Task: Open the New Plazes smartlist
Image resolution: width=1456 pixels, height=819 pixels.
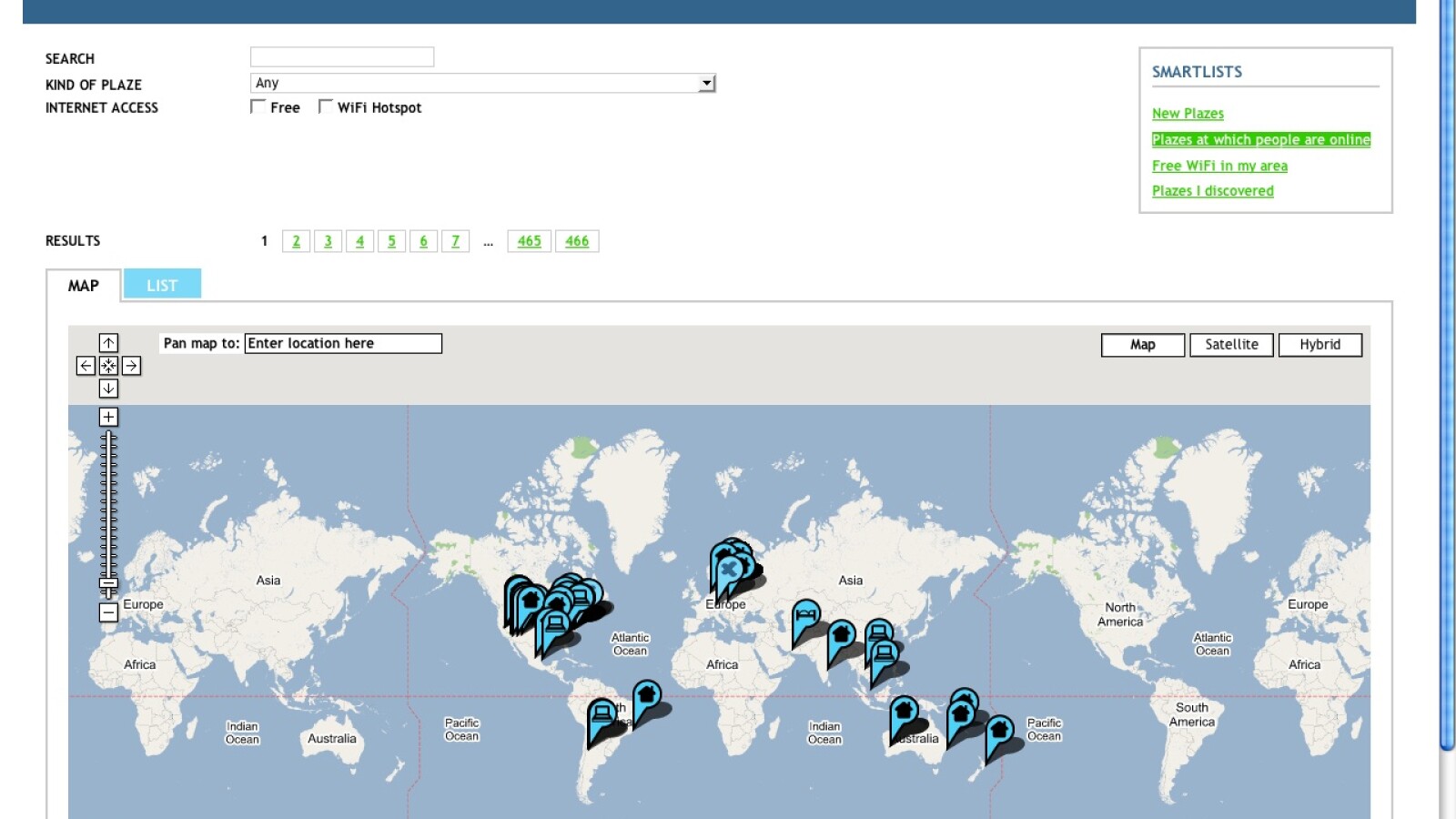Action: click(1188, 114)
